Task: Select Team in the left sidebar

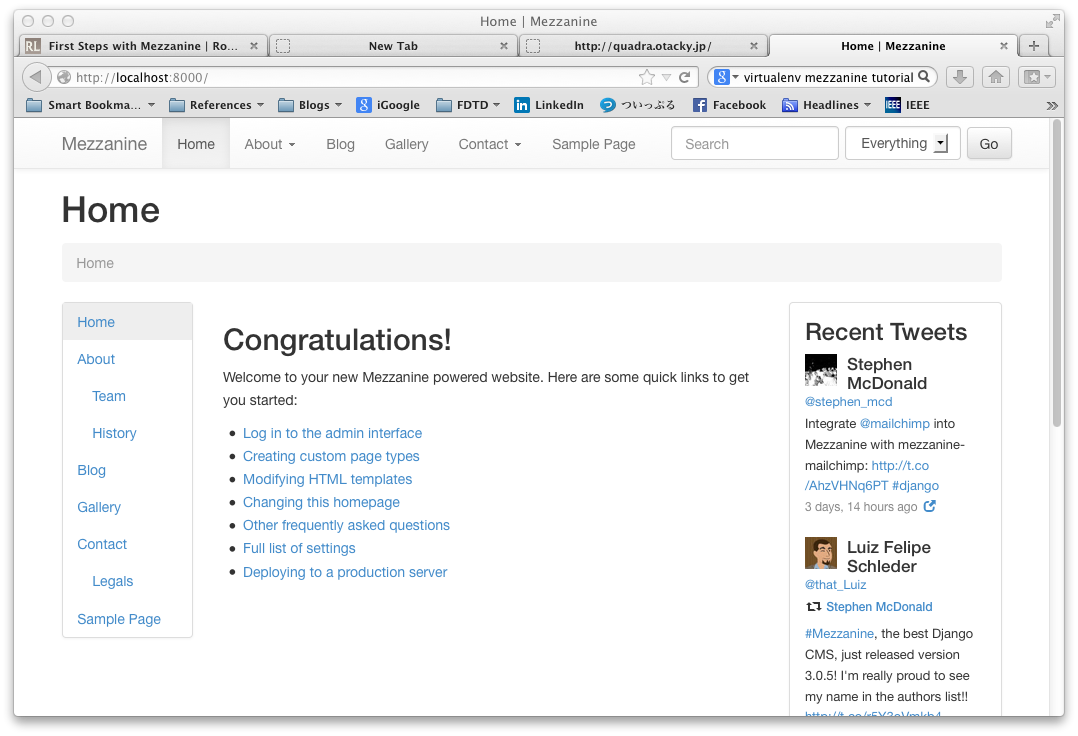Action: pyautogui.click(x=109, y=397)
